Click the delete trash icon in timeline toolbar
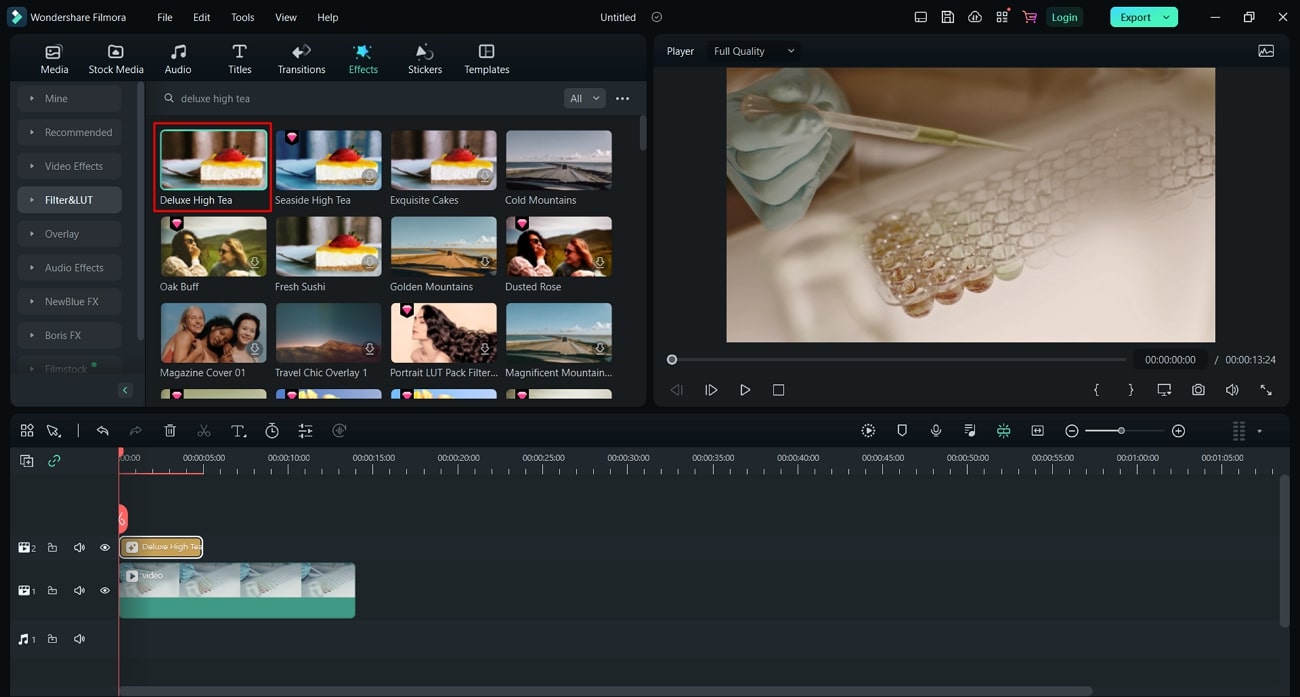 (170, 431)
